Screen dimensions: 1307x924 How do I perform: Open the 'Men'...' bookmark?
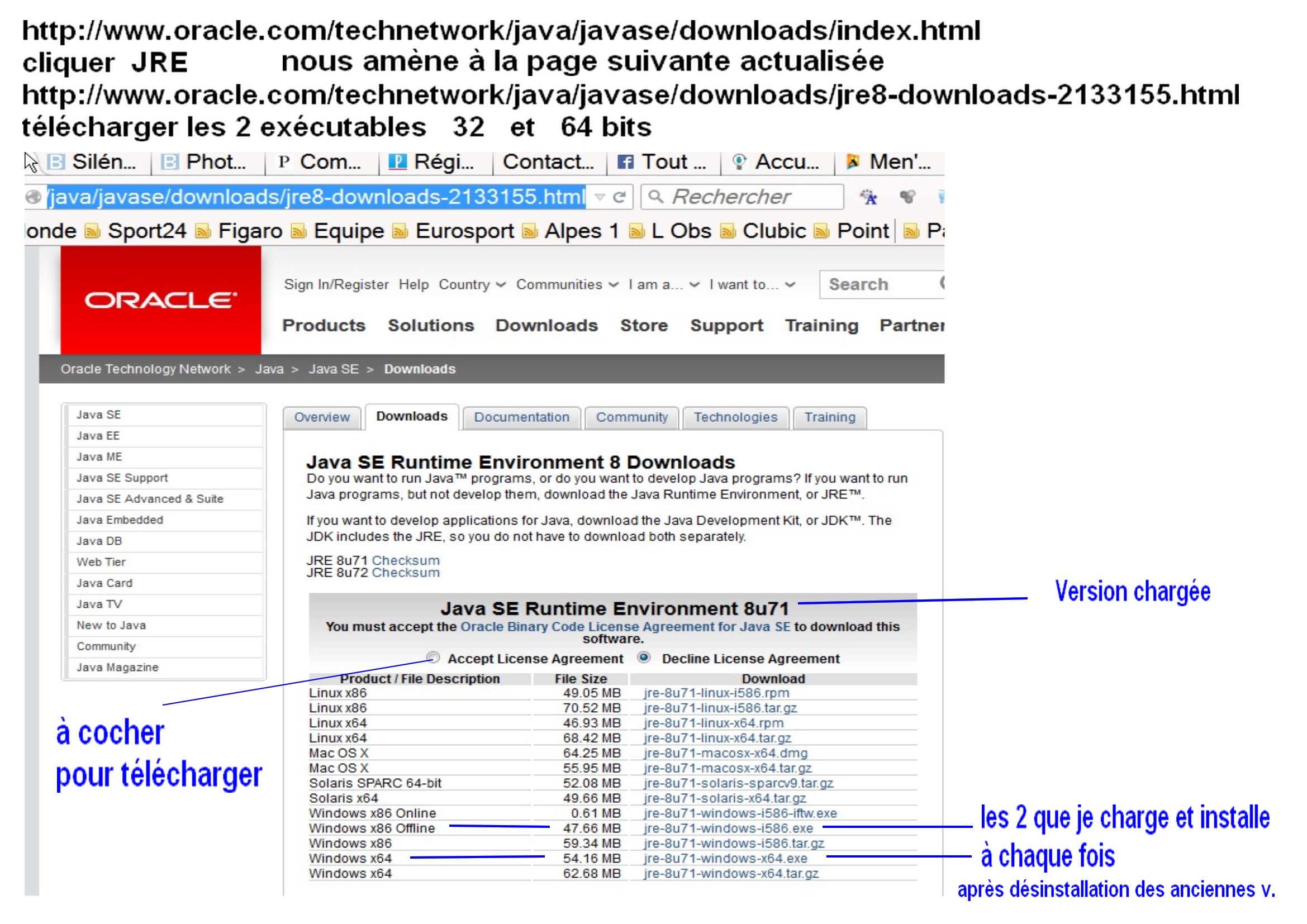click(x=888, y=162)
